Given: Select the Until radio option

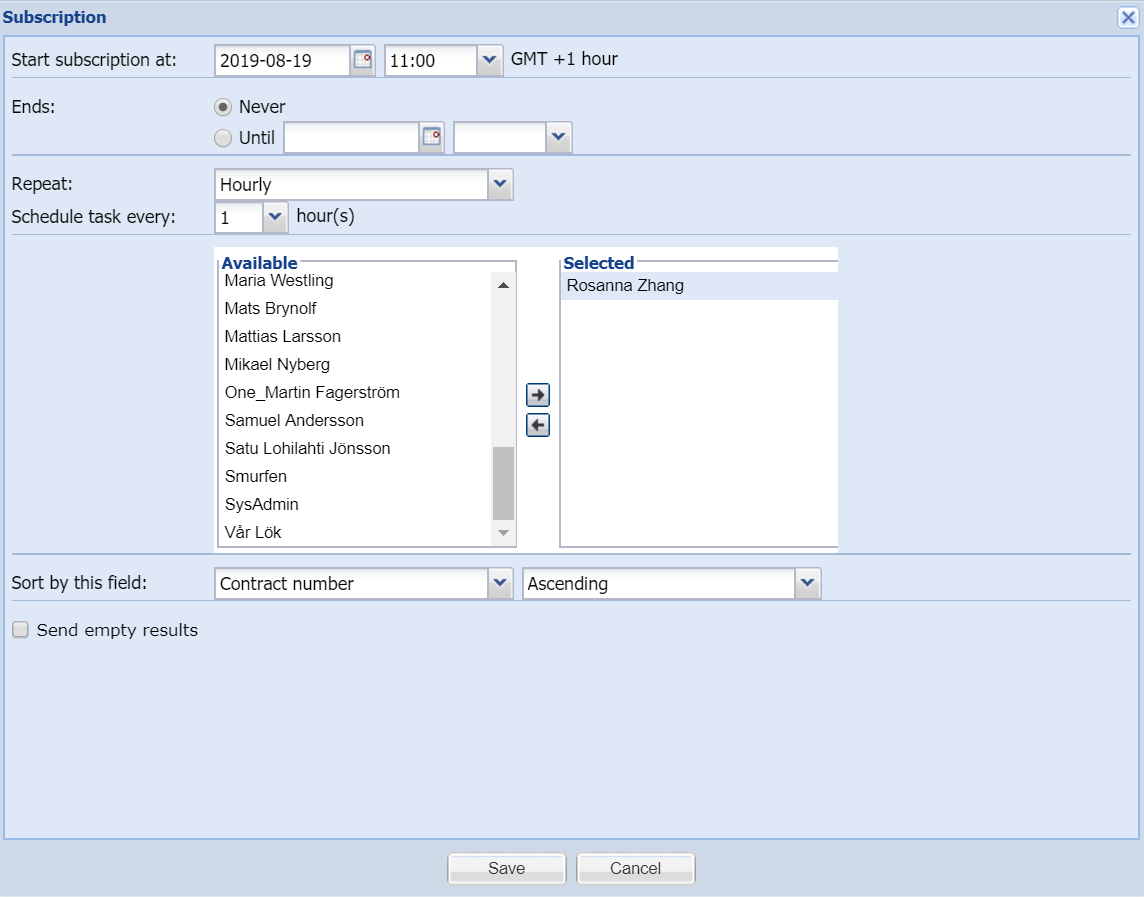Looking at the screenshot, I should coord(223,138).
